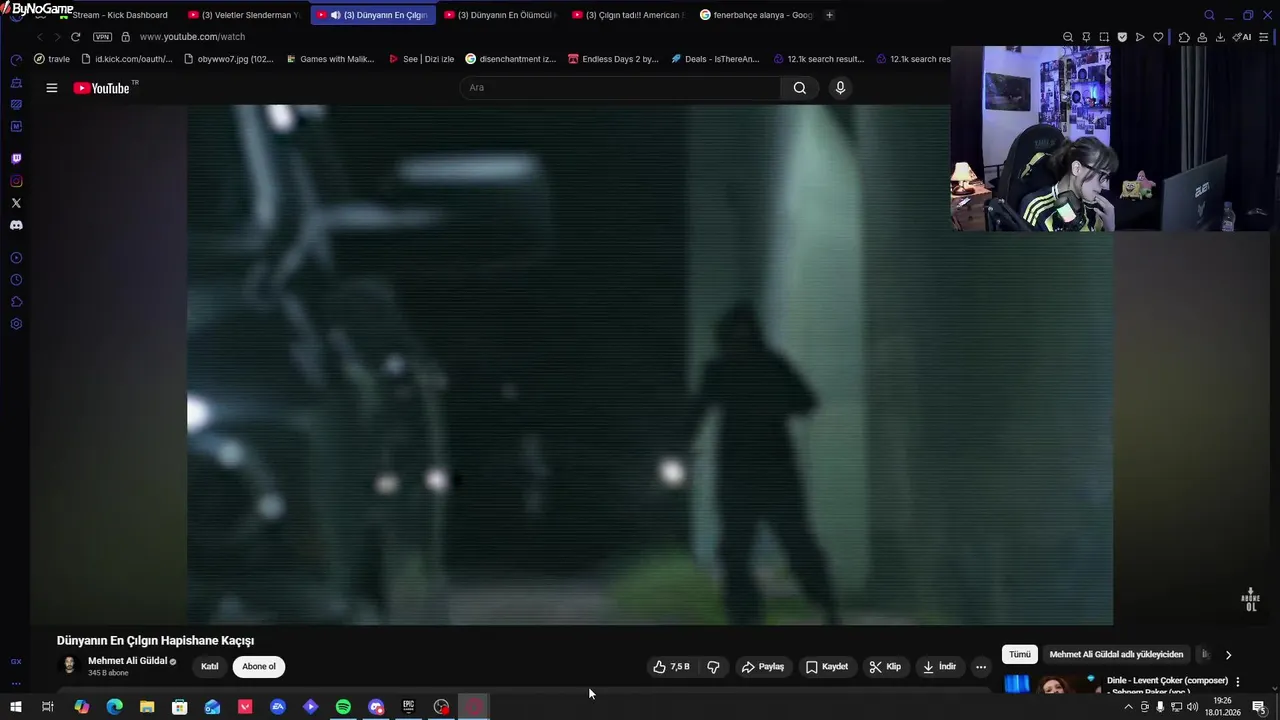Switch to fenerbahçe alanya Google tab

(757, 15)
